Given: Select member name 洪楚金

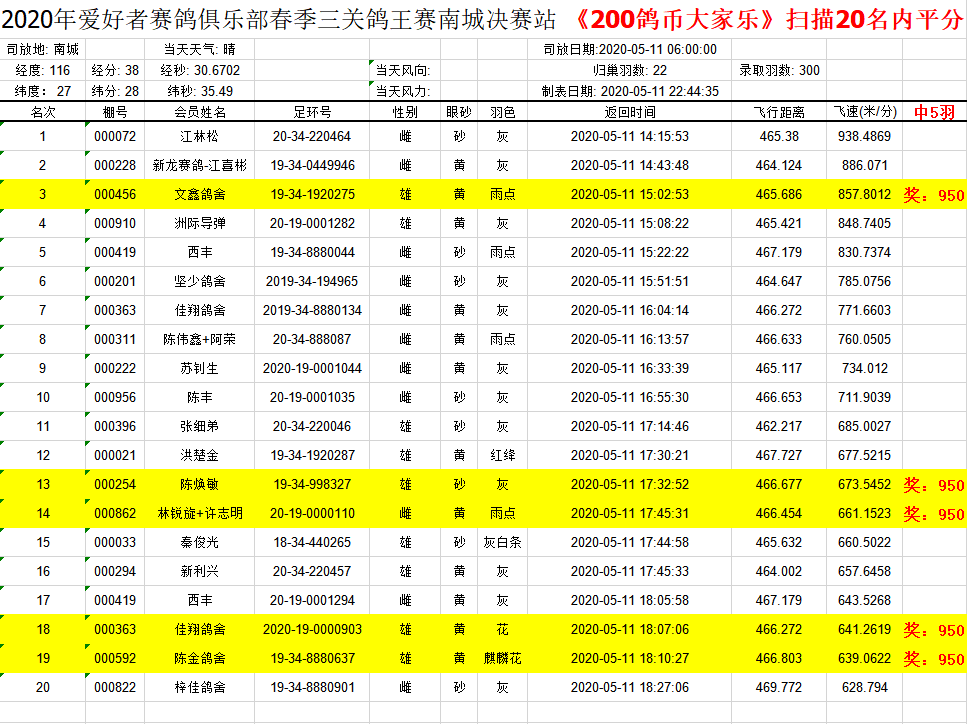Looking at the screenshot, I should (199, 455).
